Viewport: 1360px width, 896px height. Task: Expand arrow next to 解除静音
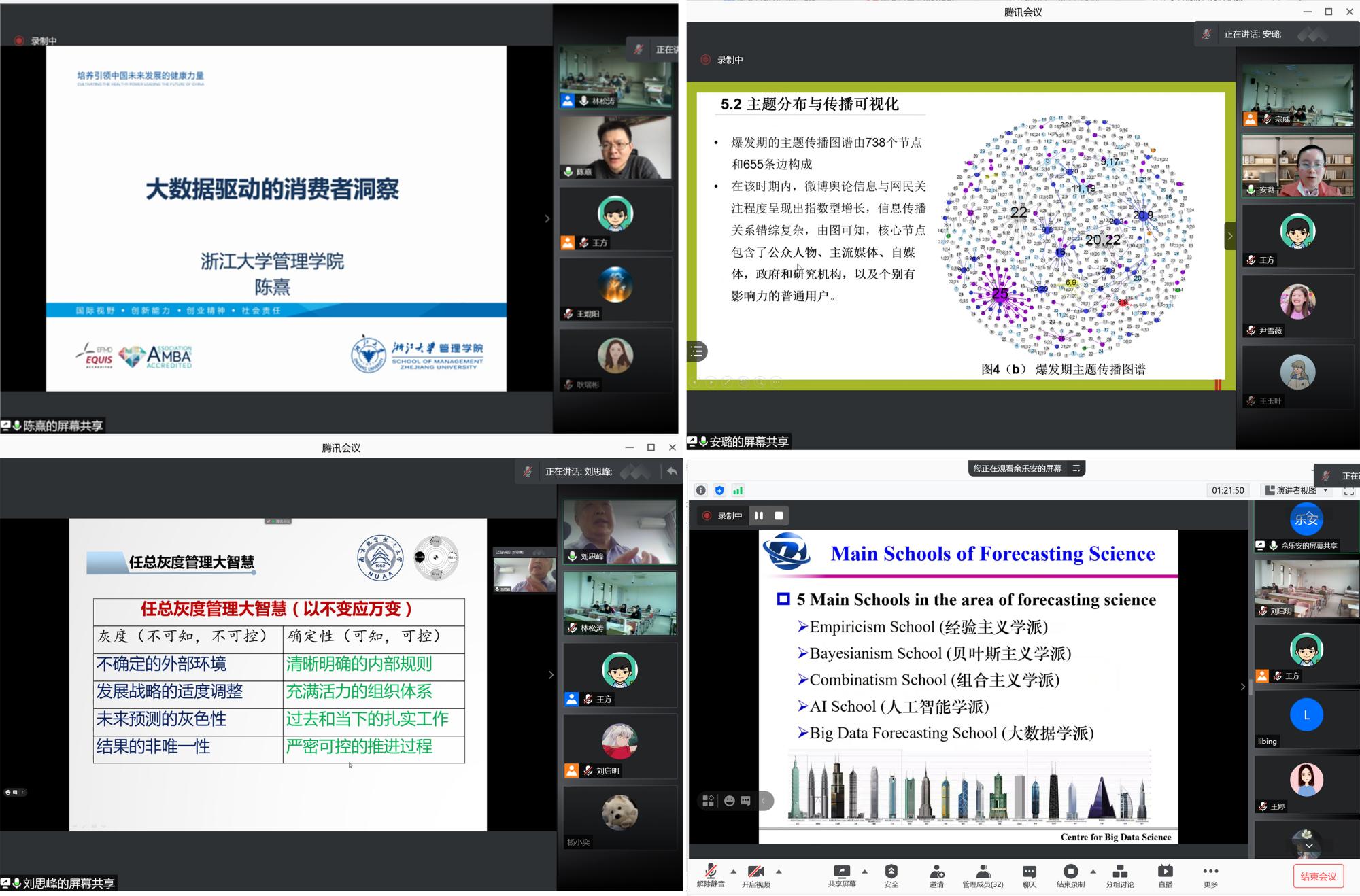(733, 871)
